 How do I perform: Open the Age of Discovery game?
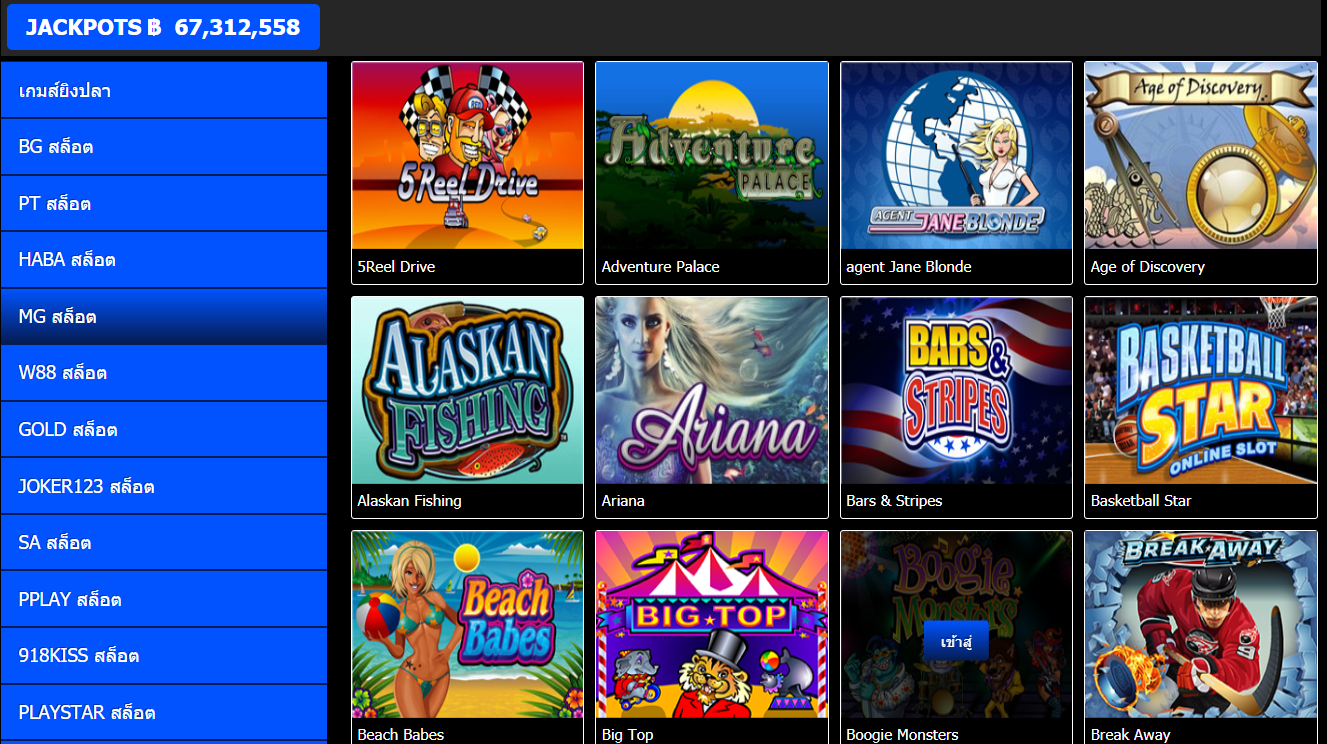(1200, 156)
